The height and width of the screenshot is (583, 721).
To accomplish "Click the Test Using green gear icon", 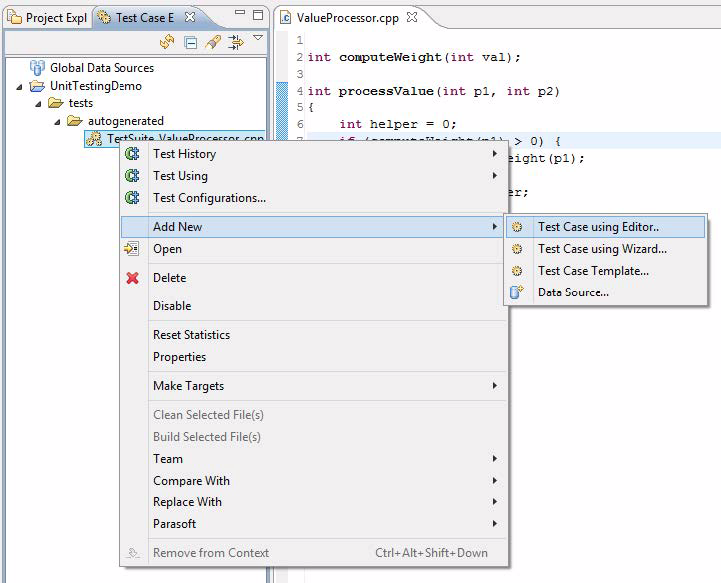I will click(132, 176).
